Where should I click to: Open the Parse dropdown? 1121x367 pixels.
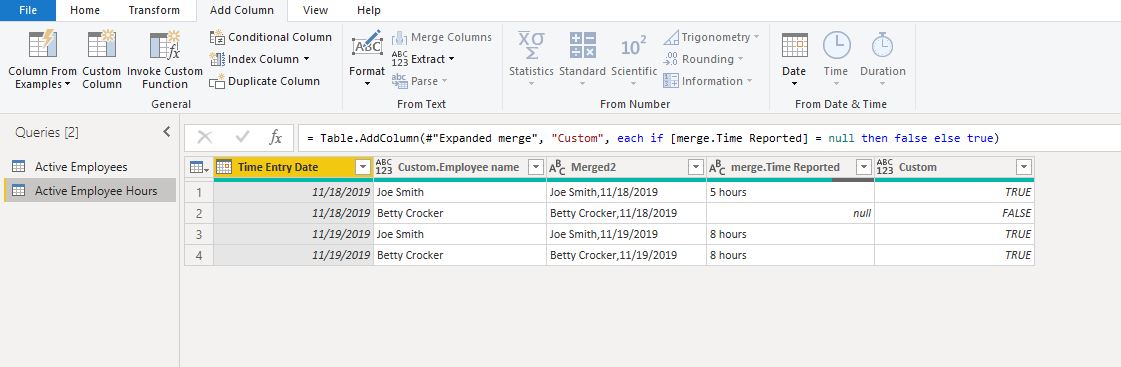point(420,81)
